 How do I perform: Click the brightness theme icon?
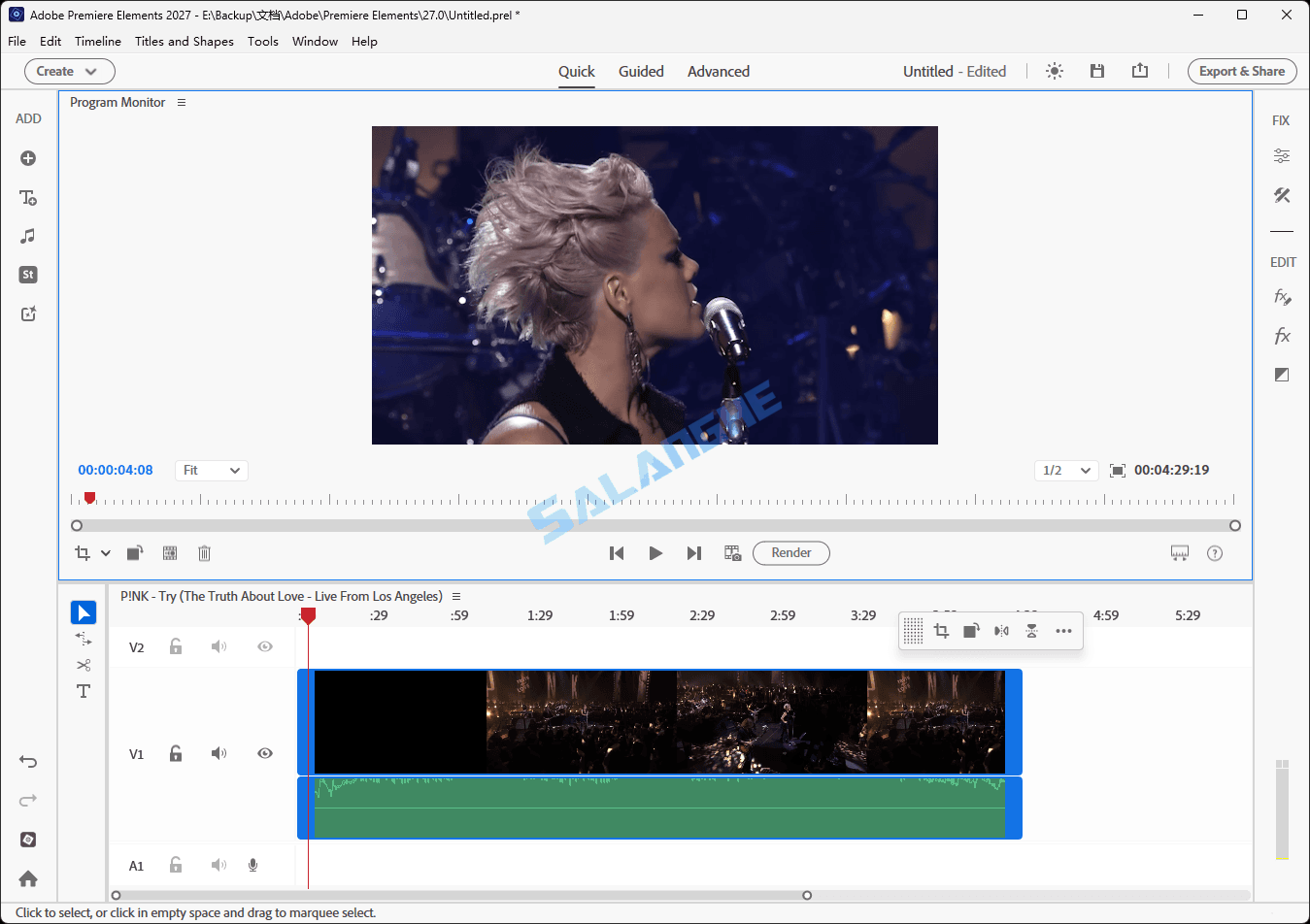(x=1055, y=71)
